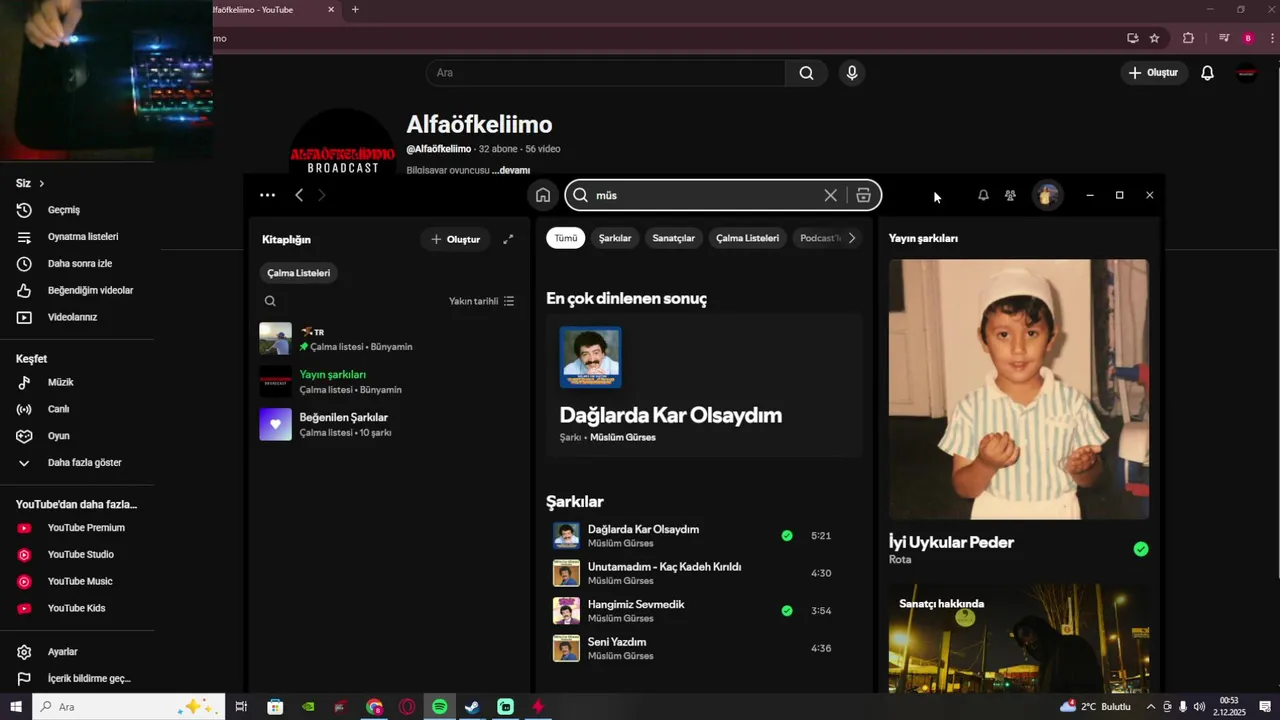Toggle saved checkmark for Dağlarda Kar Olsaydım
1280x720 pixels.
tap(787, 536)
